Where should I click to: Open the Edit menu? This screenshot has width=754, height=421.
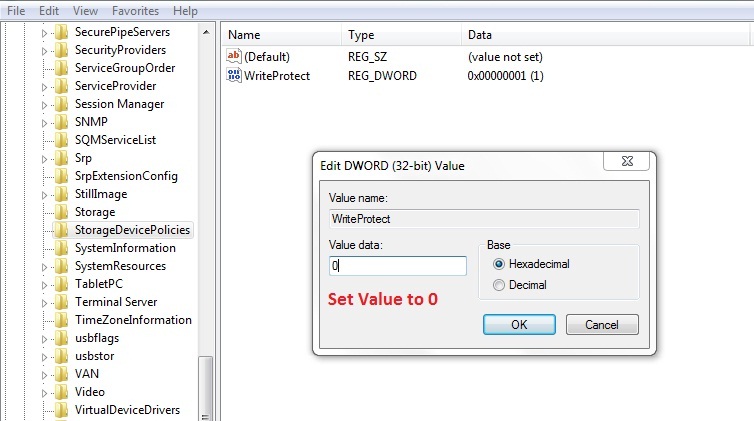(x=49, y=11)
